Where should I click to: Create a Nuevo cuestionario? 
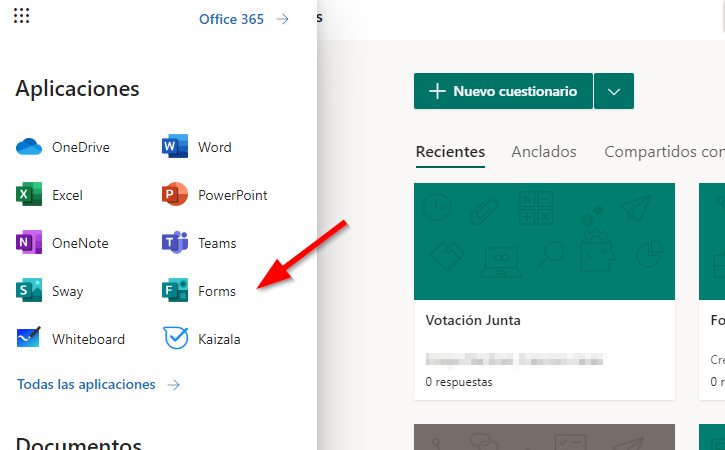503,91
